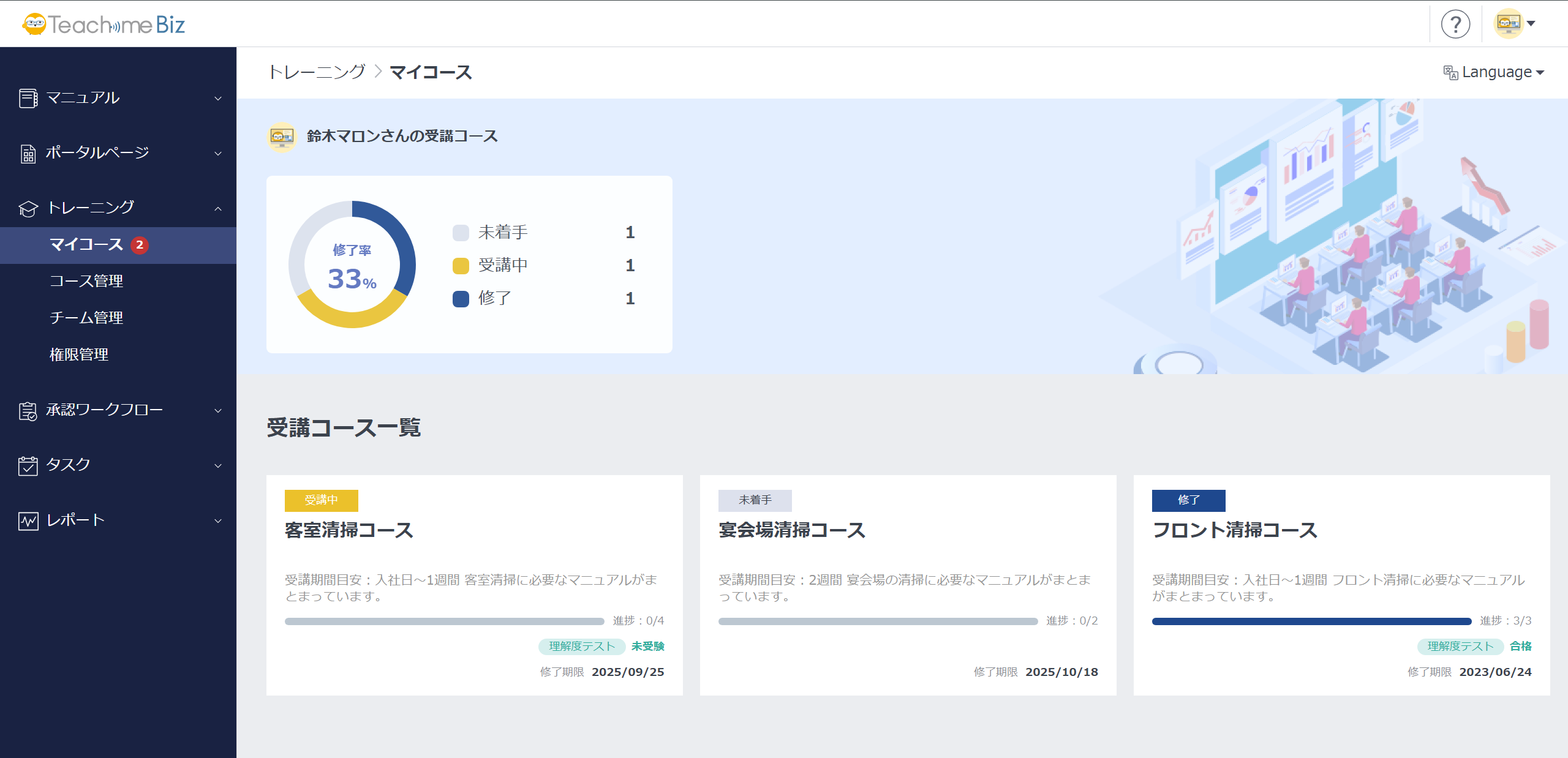
Task: Go to 権限管理 in sidebar
Action: click(79, 355)
